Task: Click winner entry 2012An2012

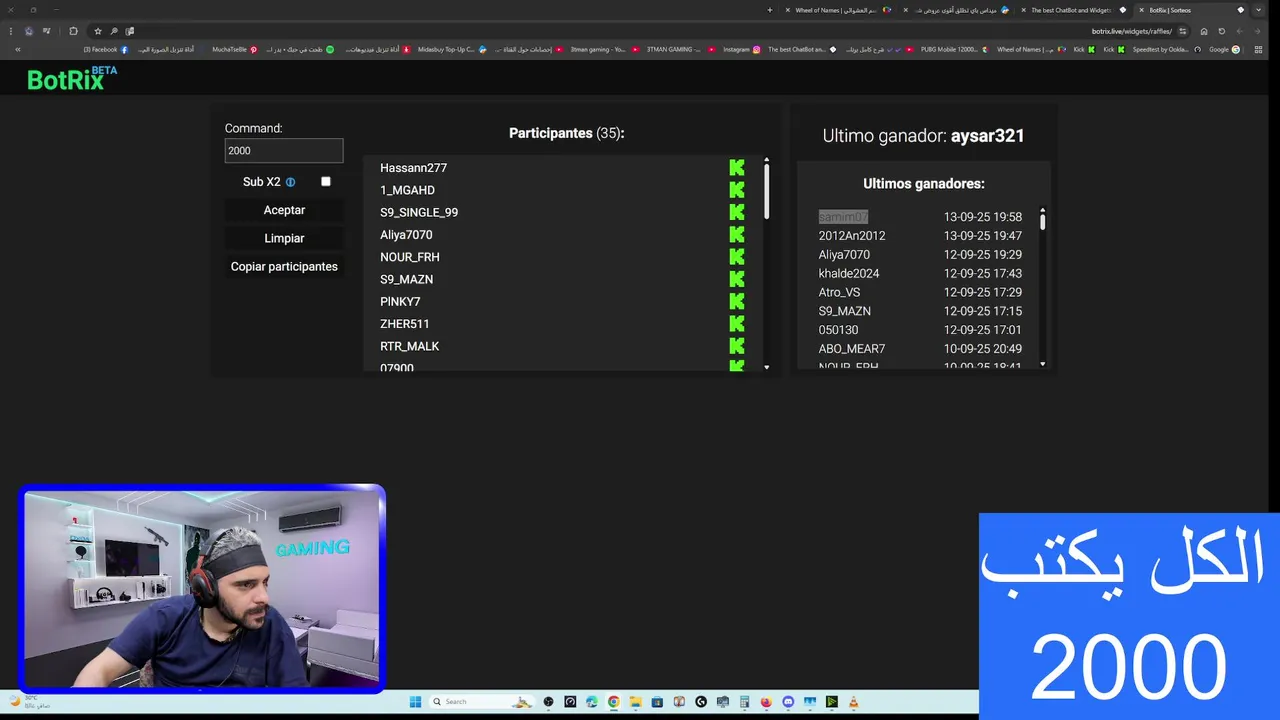Action: pos(852,236)
